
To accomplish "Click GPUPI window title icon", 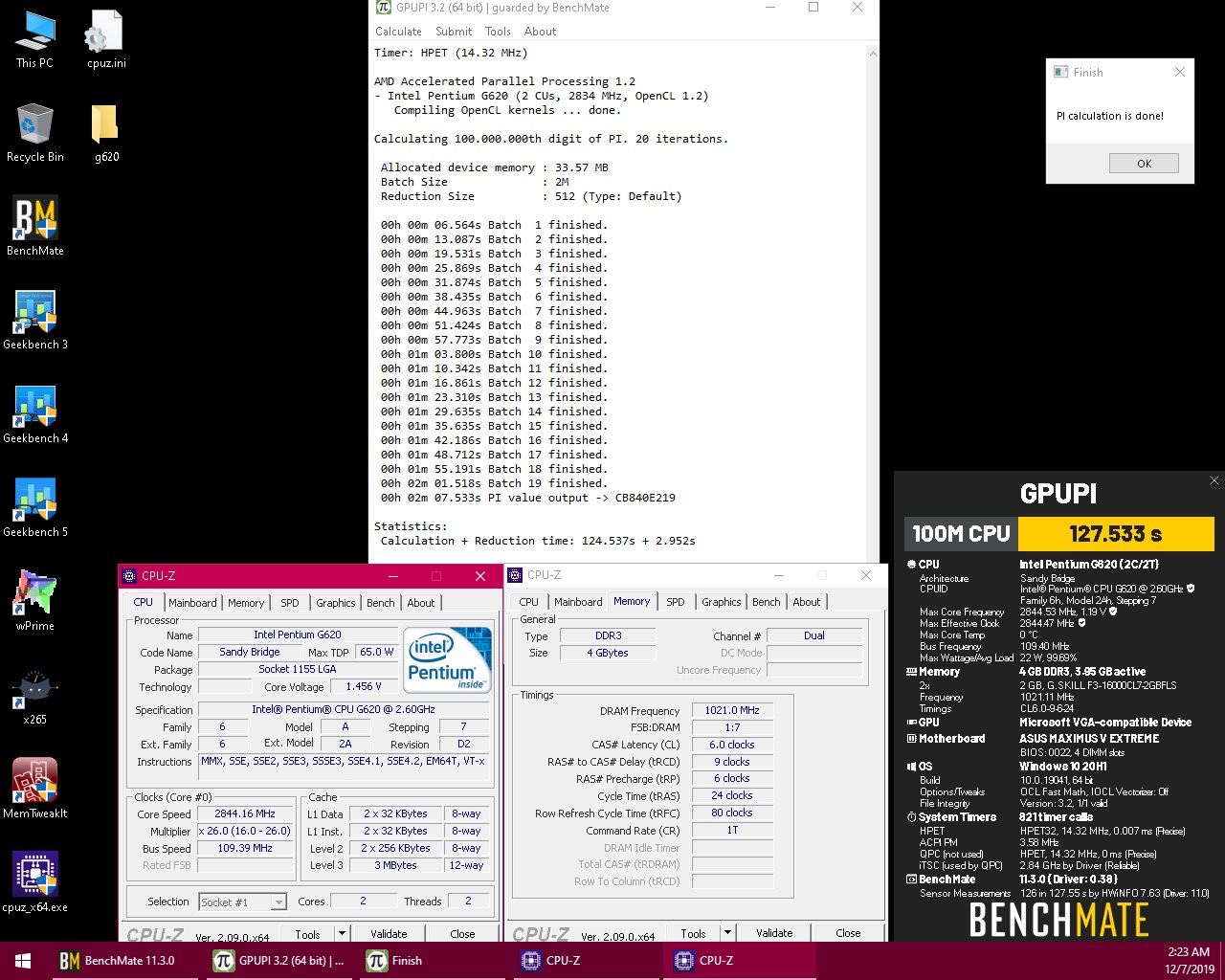I will tap(384, 7).
